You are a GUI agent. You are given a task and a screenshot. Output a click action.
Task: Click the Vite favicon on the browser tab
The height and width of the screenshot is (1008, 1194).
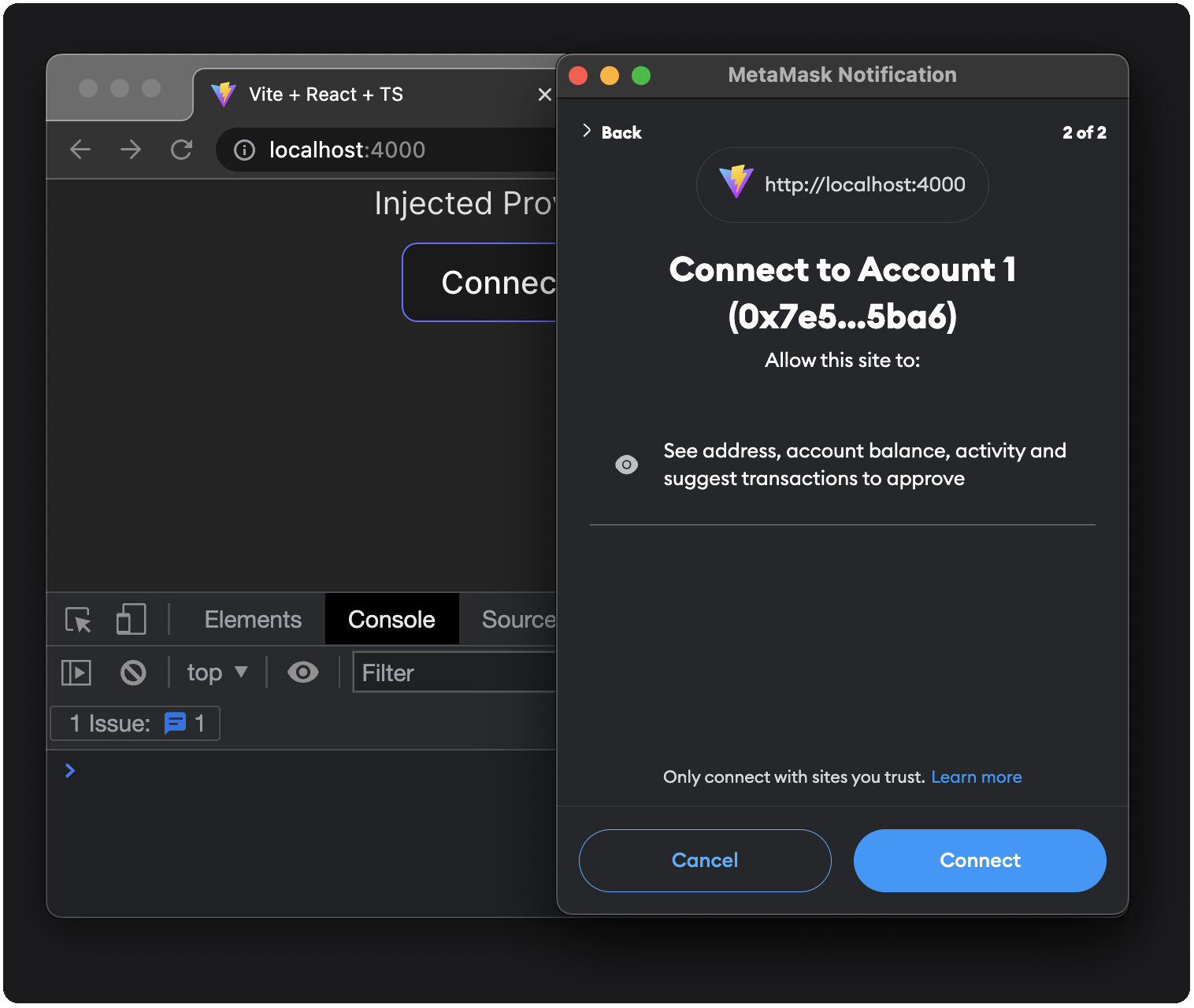(x=224, y=94)
